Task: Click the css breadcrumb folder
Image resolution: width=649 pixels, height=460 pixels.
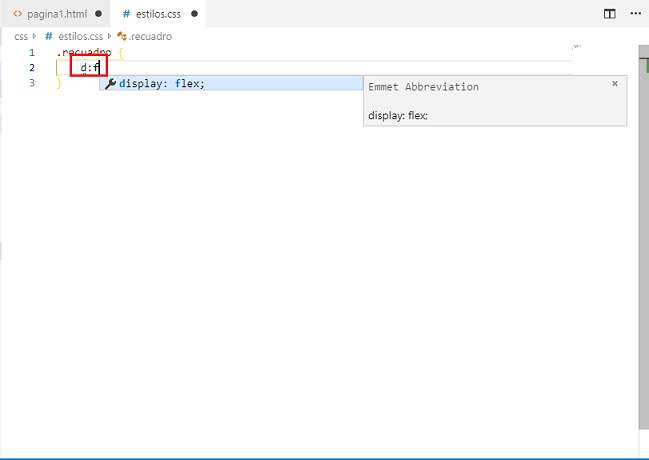Action: (x=21, y=36)
